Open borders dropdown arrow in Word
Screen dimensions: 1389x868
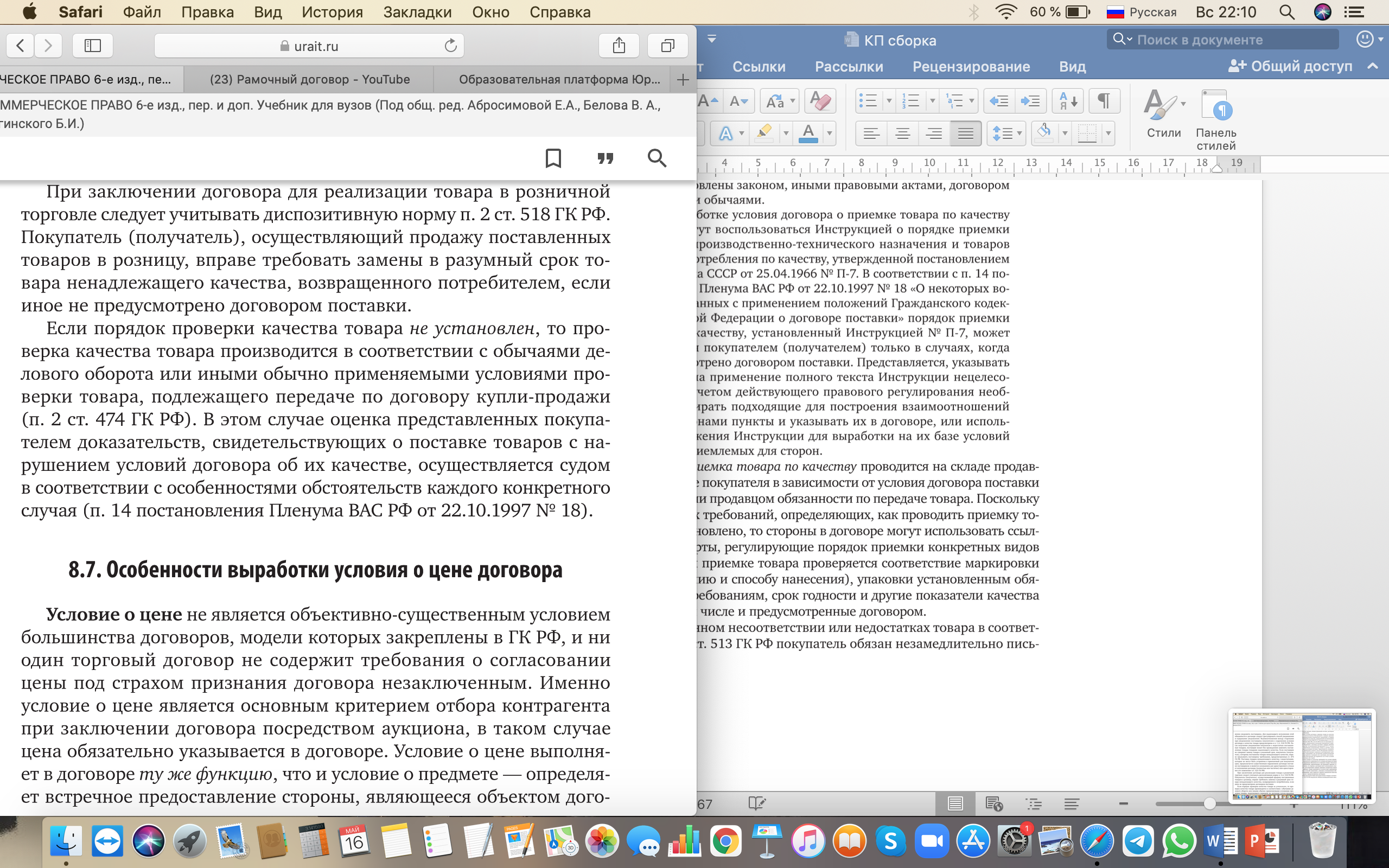[1108, 135]
